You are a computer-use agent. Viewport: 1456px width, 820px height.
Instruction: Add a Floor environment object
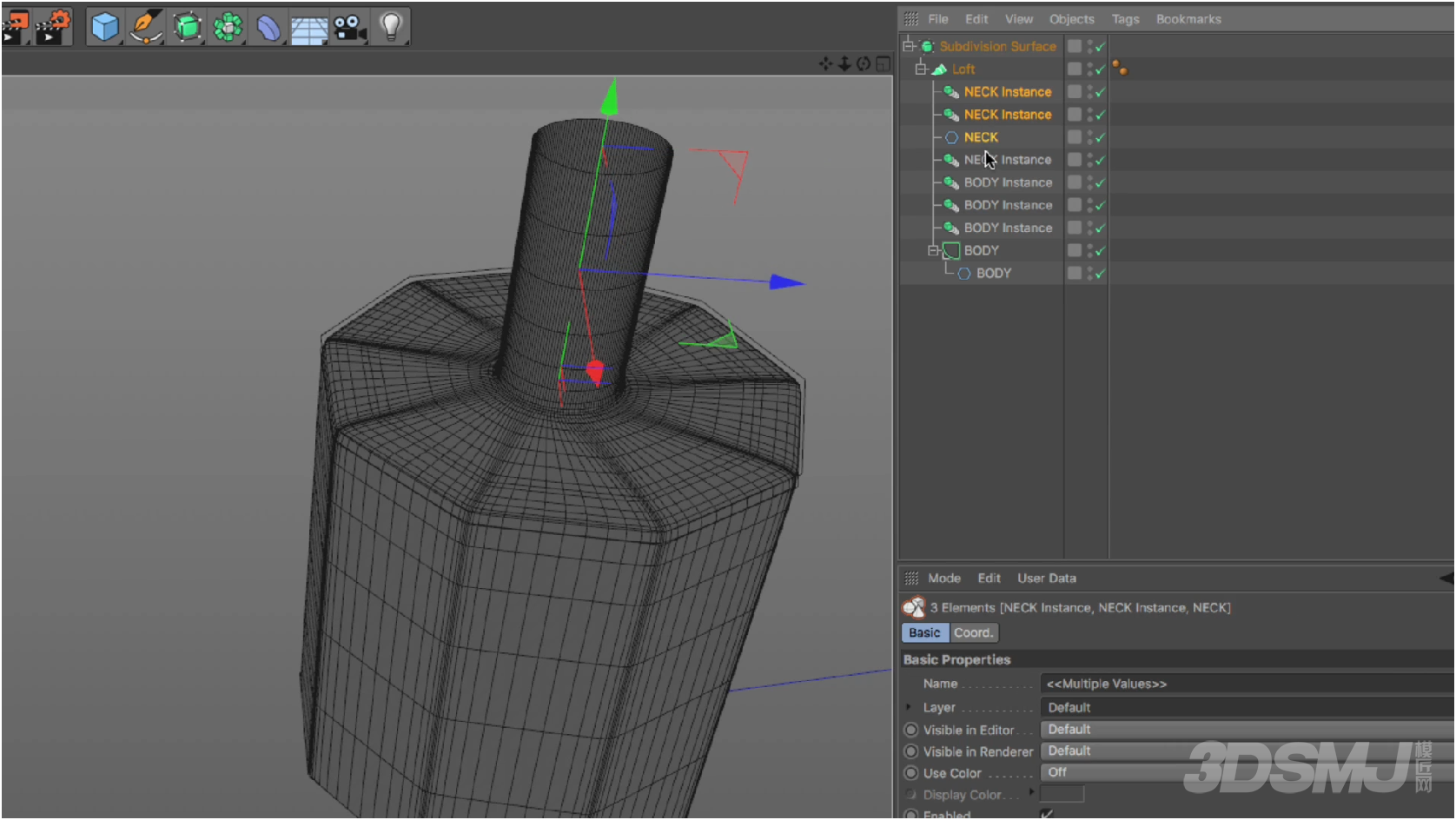(x=309, y=29)
